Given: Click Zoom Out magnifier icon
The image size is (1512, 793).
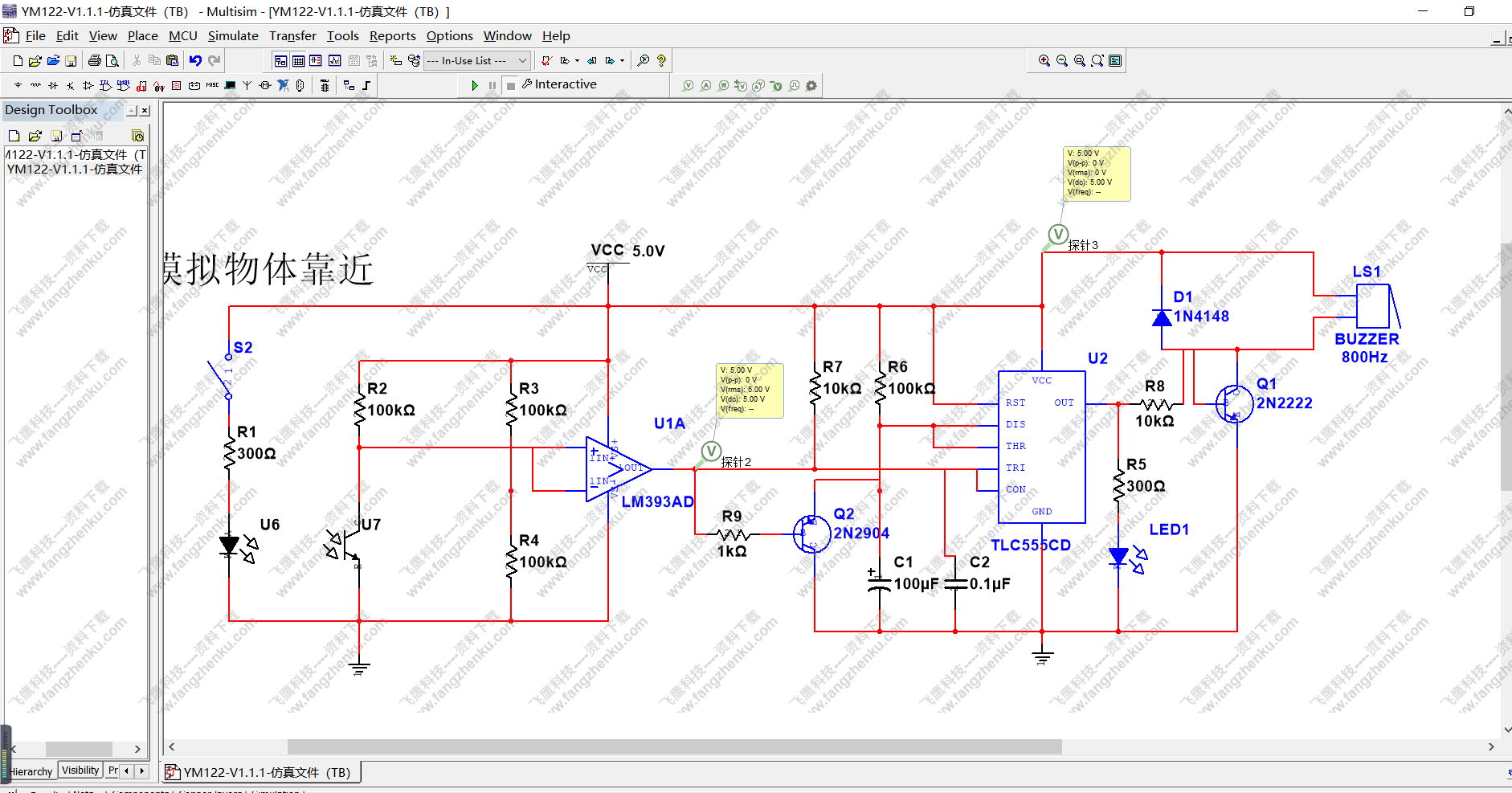Looking at the screenshot, I should pyautogui.click(x=1062, y=61).
